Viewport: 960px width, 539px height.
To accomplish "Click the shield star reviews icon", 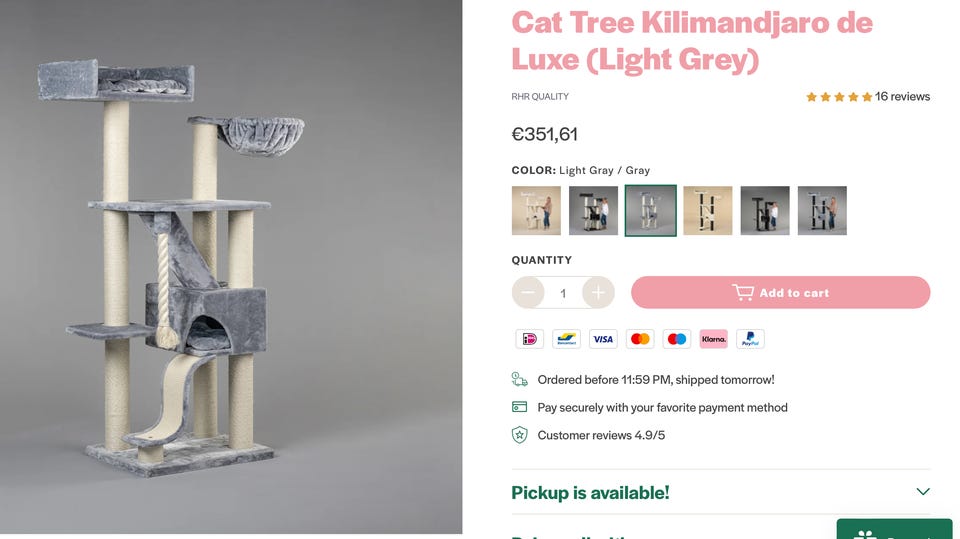I will click(x=519, y=435).
